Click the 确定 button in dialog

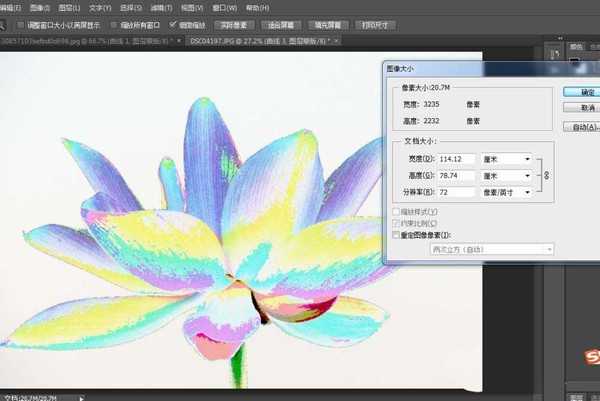click(x=580, y=91)
